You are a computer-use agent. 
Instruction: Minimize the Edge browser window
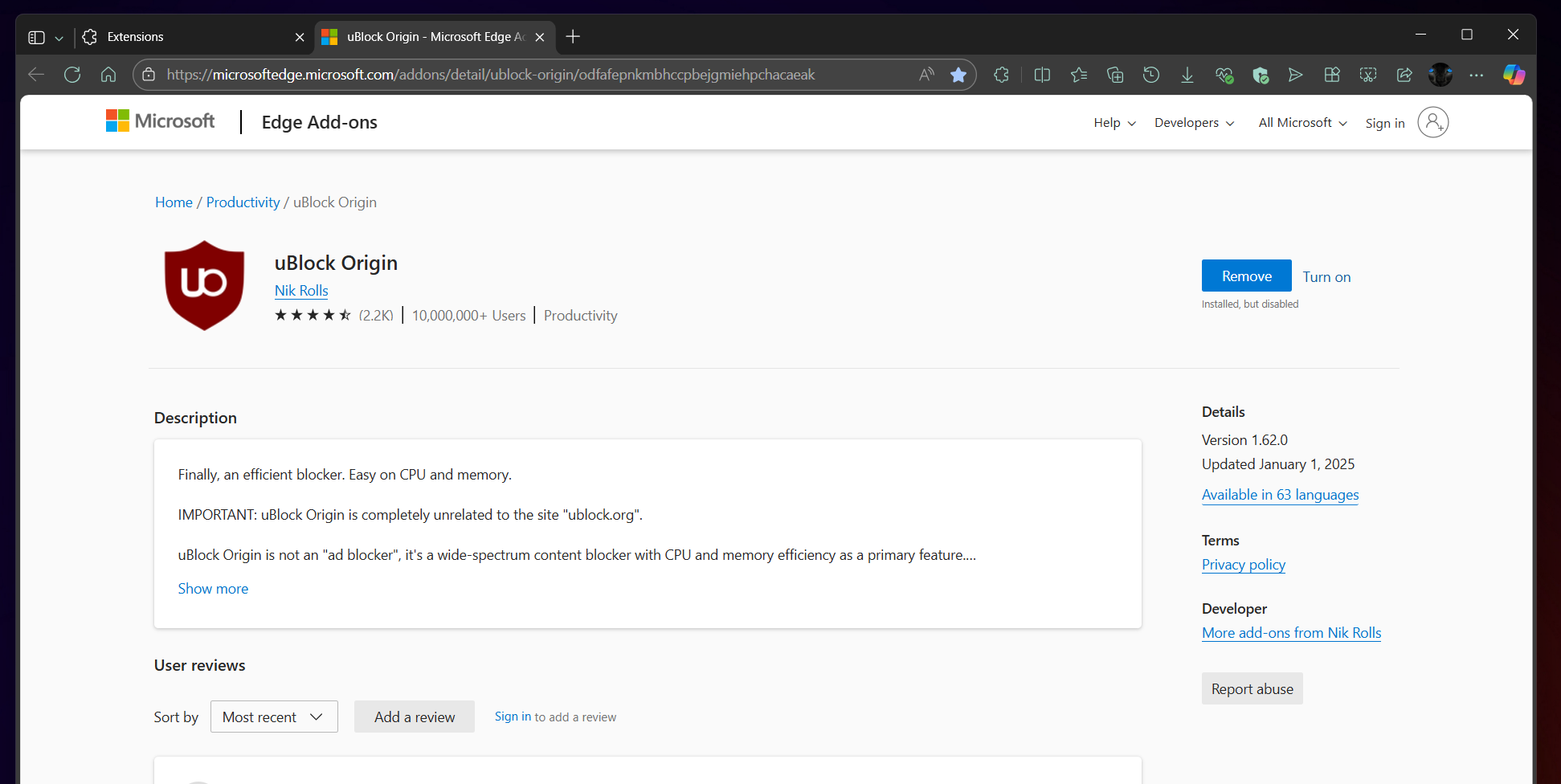pyautogui.click(x=1420, y=35)
